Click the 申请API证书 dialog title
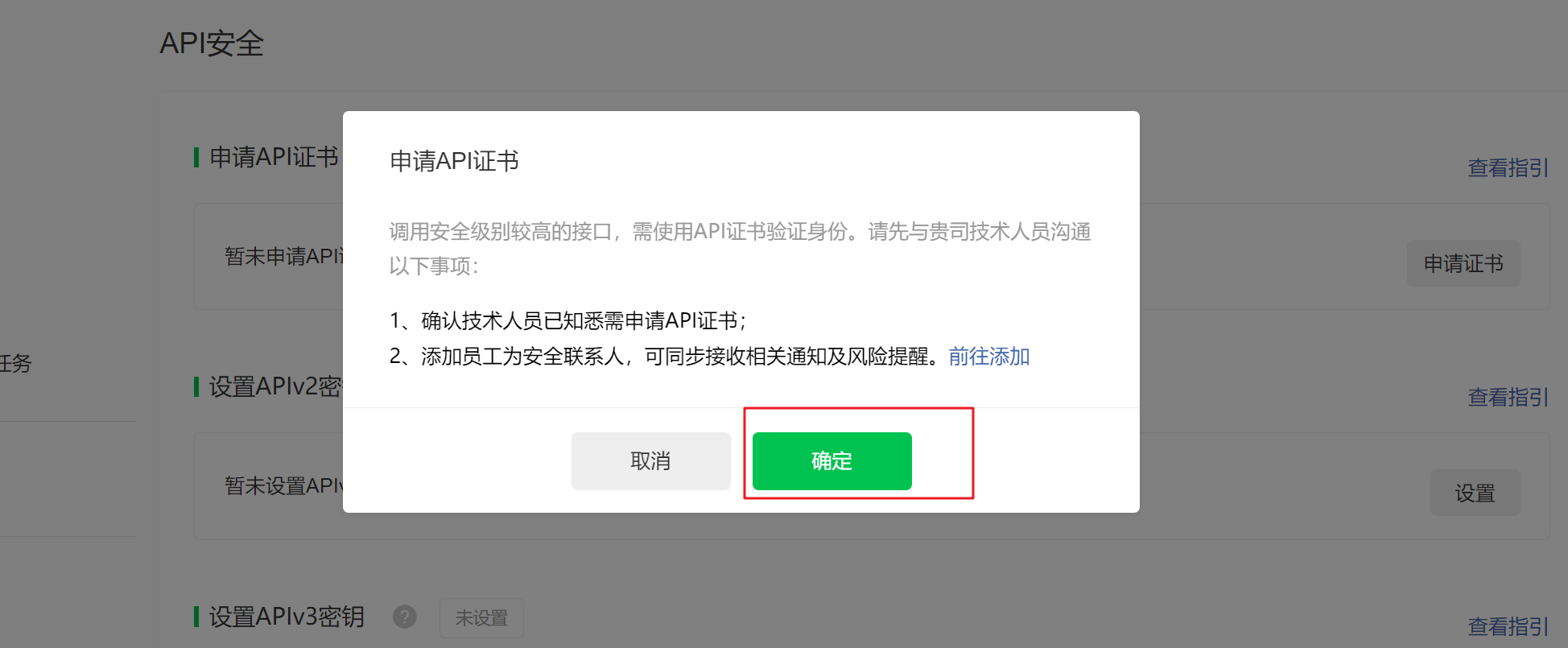 [454, 161]
